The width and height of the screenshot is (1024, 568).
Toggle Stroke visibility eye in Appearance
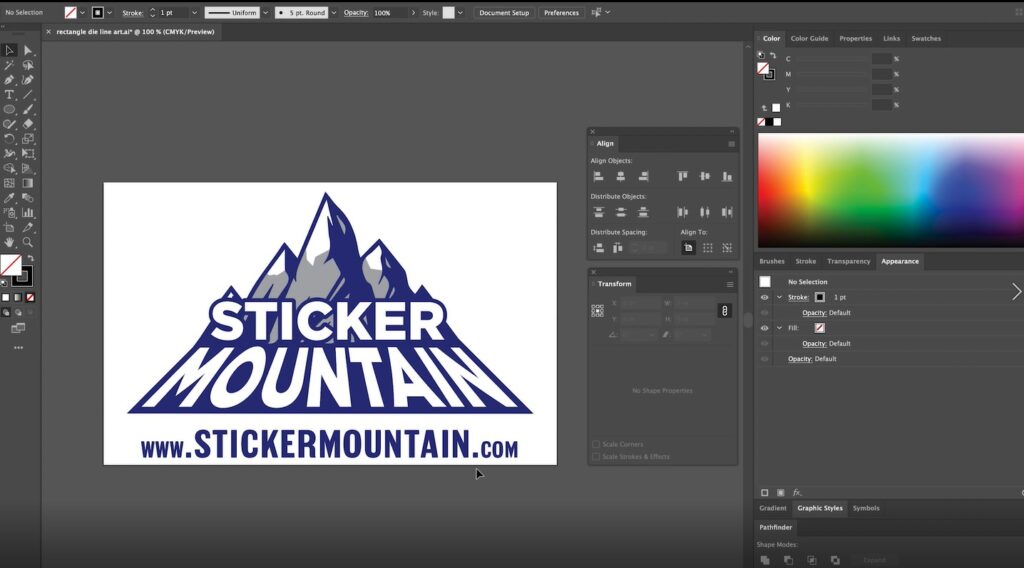[764, 297]
